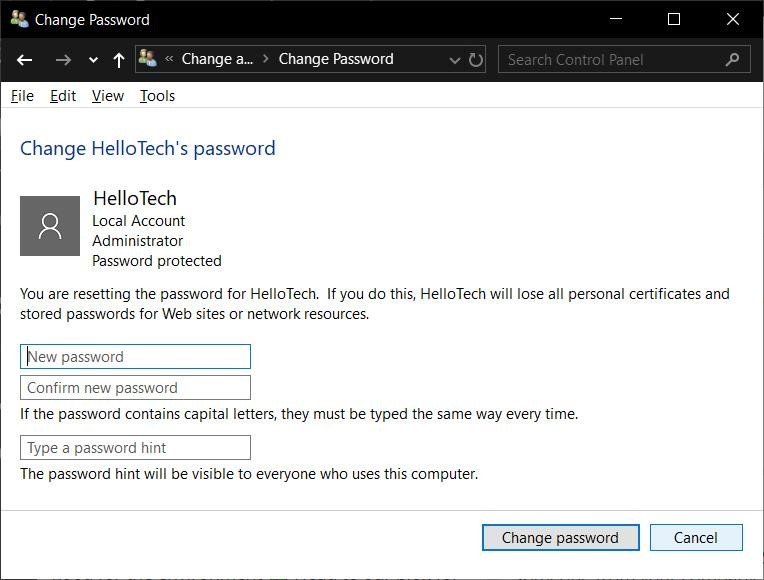
Task: Click the 'Password protected' text
Action: tap(157, 261)
